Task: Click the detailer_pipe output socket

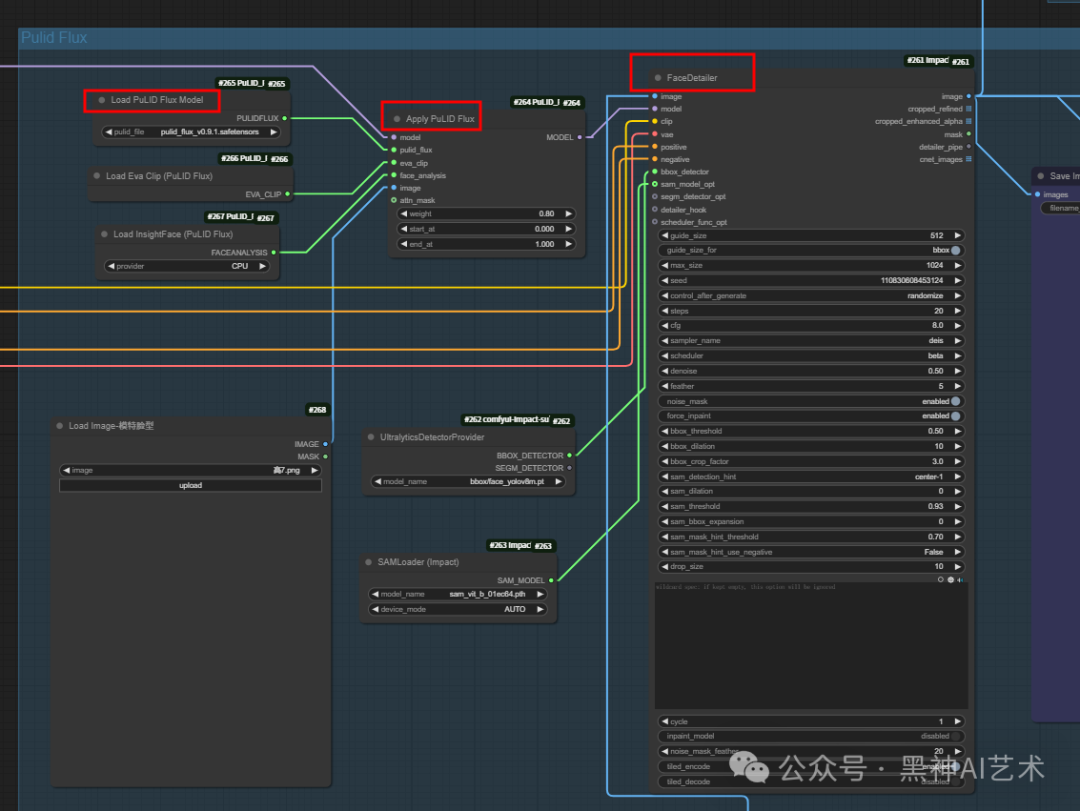Action: (x=968, y=147)
